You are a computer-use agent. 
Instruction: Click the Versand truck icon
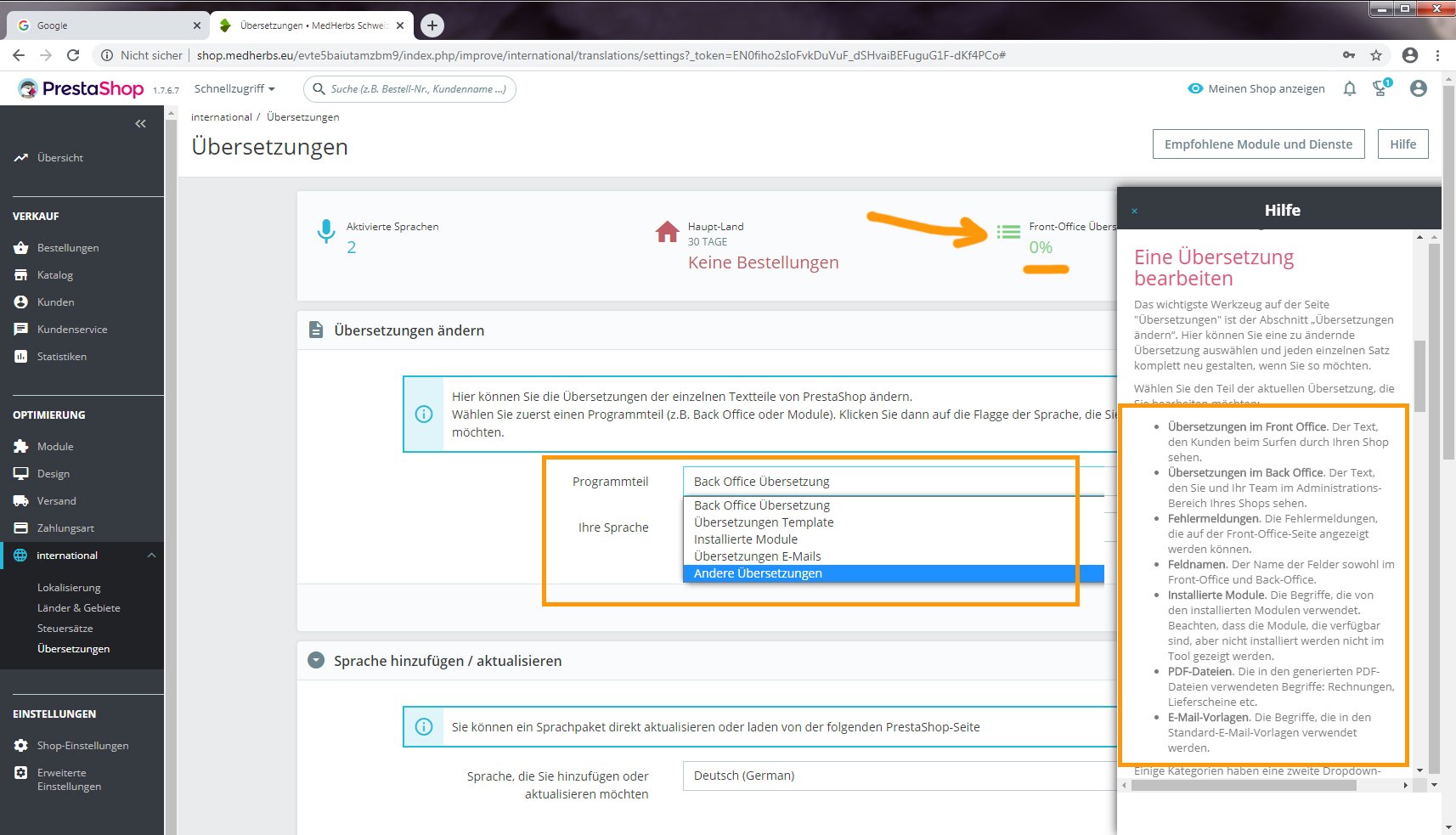(20, 501)
